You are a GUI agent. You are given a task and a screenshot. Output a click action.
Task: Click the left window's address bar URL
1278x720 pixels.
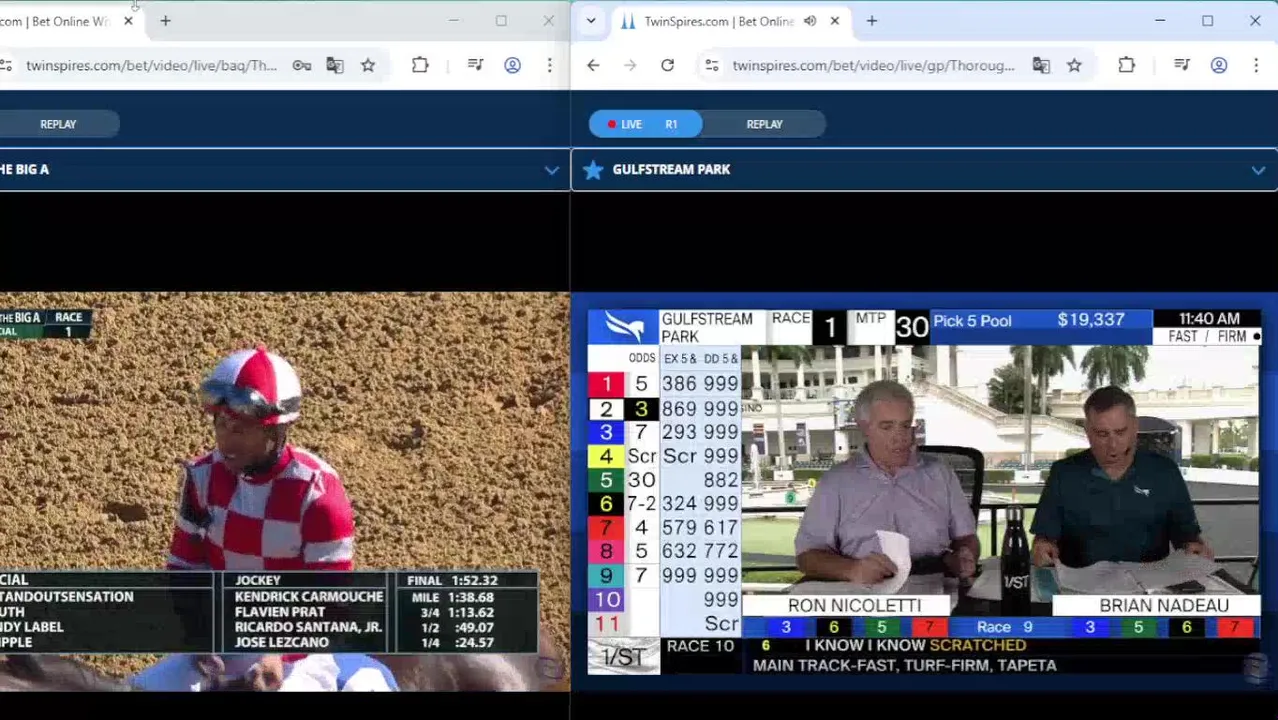click(151, 65)
